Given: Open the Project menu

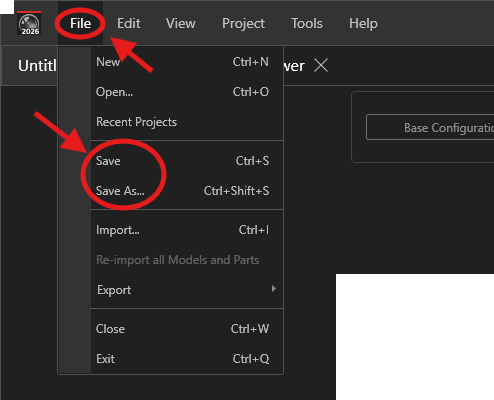Looking at the screenshot, I should pyautogui.click(x=243, y=23).
